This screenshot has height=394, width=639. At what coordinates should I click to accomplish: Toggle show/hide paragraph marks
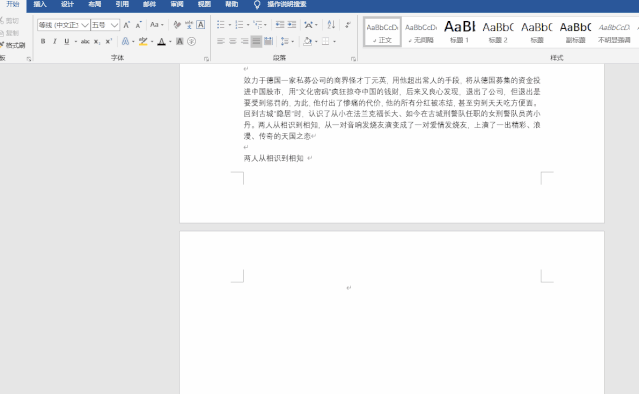348,25
